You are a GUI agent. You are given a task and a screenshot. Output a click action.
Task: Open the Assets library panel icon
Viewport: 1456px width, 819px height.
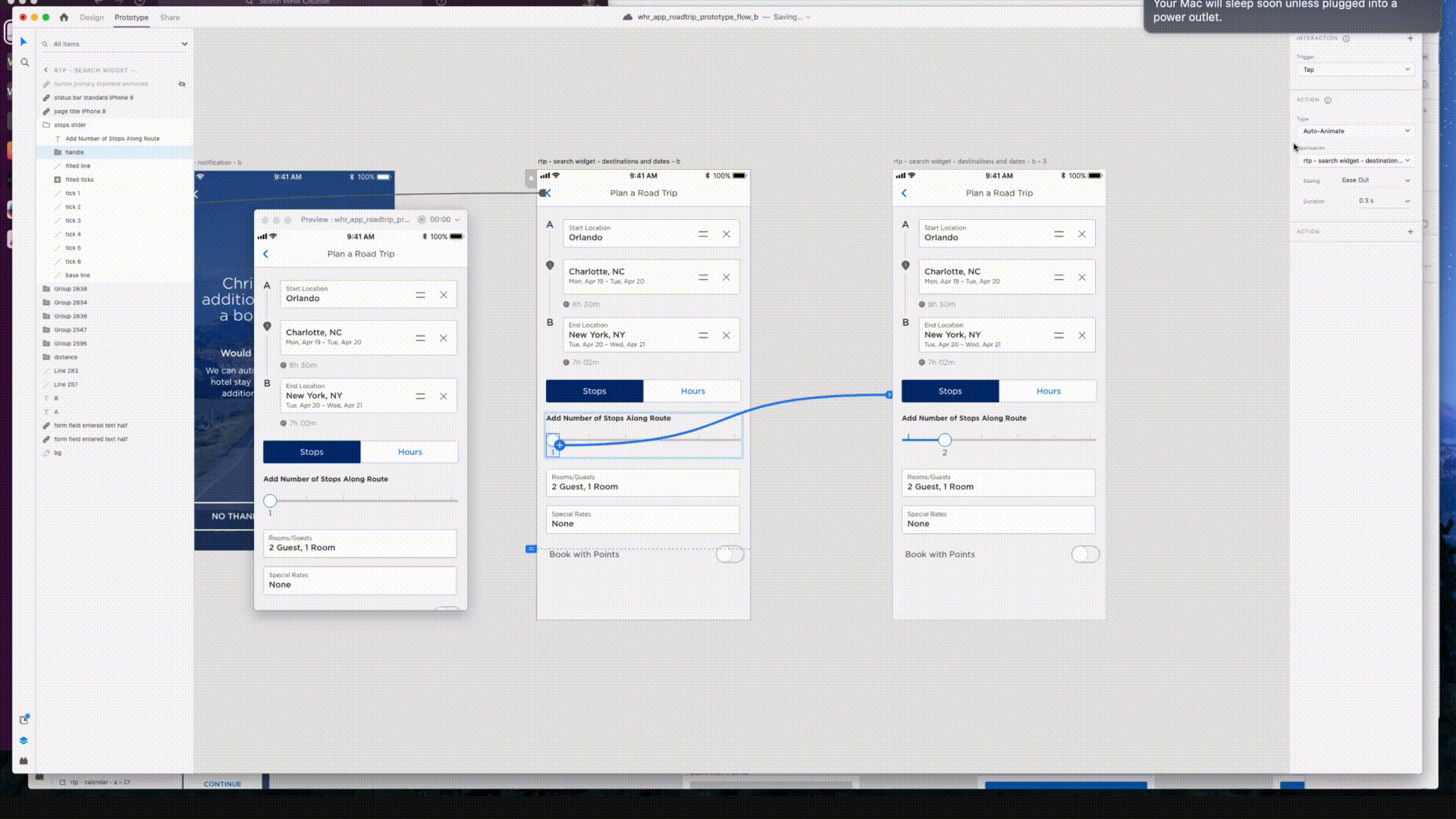(24, 719)
